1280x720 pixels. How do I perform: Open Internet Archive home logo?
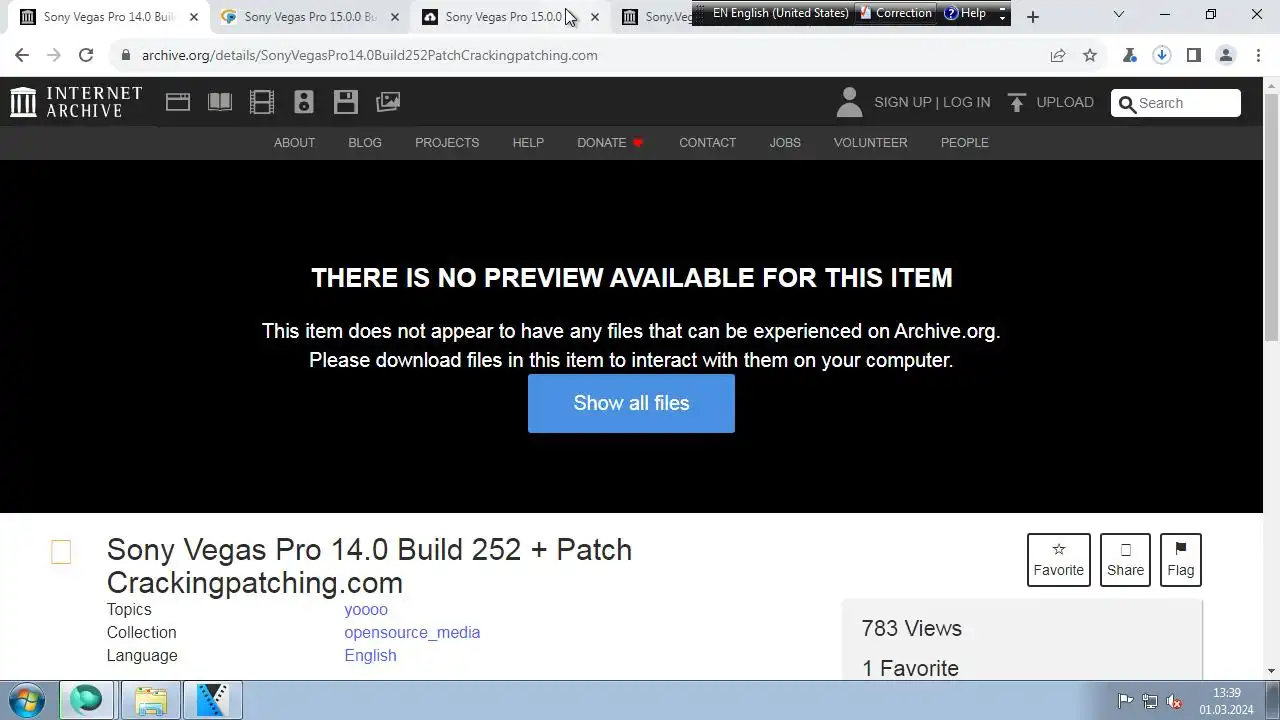pos(76,102)
